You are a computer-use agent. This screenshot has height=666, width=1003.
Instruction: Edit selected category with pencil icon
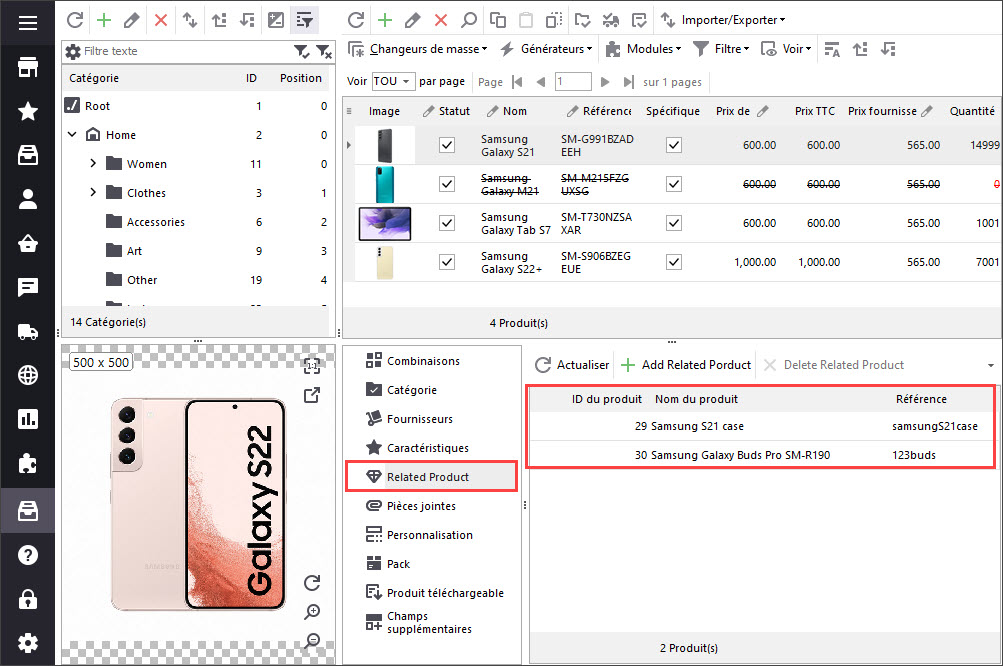(x=132, y=20)
